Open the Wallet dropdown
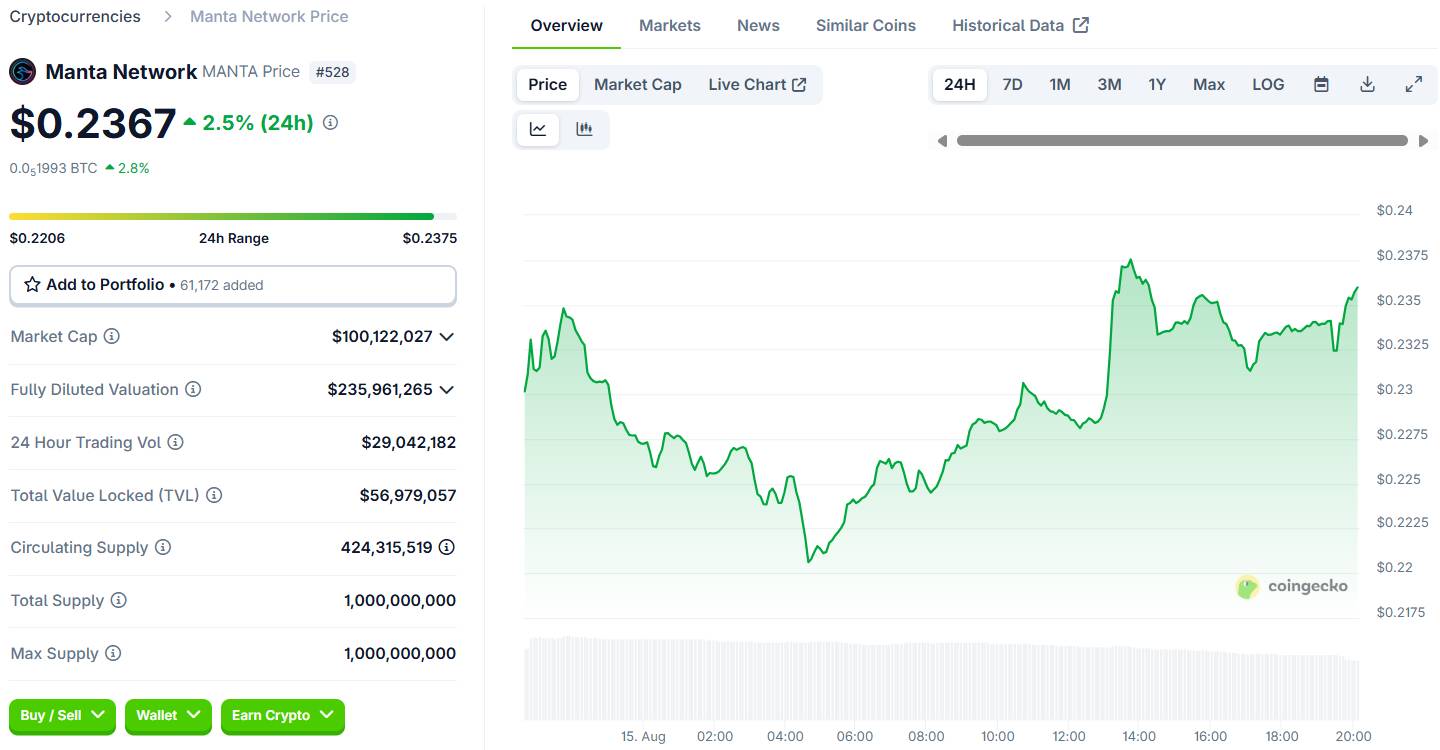1440x750 pixels. [168, 716]
